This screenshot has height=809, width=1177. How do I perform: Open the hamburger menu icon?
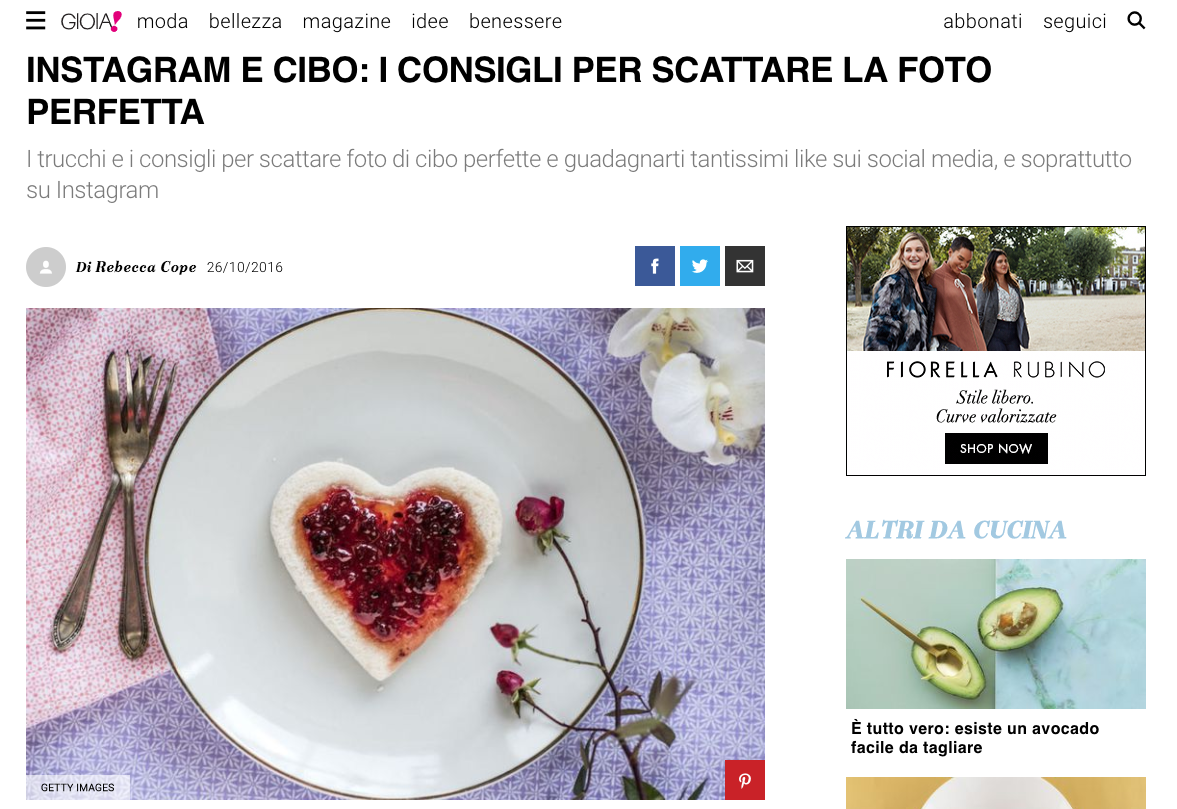(35, 21)
